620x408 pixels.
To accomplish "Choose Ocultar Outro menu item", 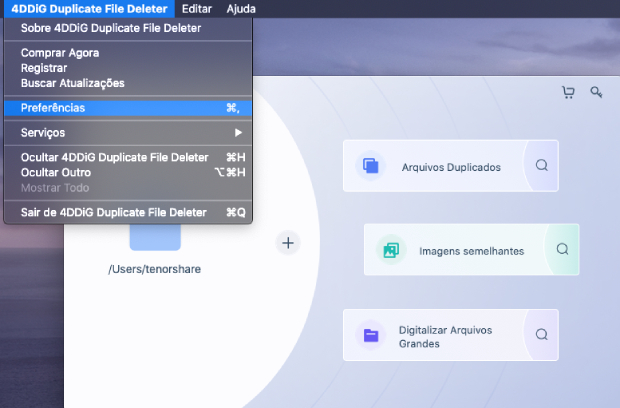I will [56, 172].
